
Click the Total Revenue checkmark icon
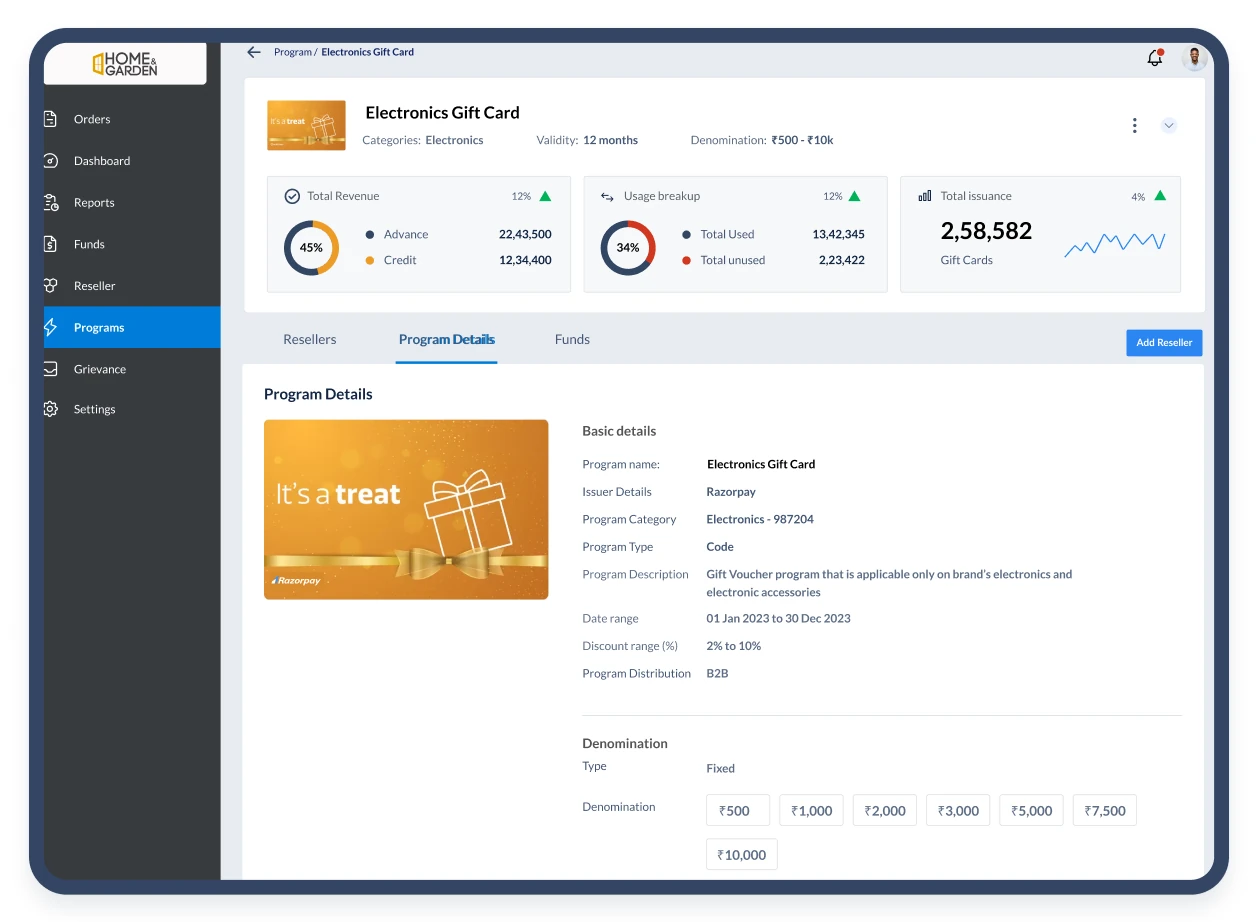pos(292,197)
